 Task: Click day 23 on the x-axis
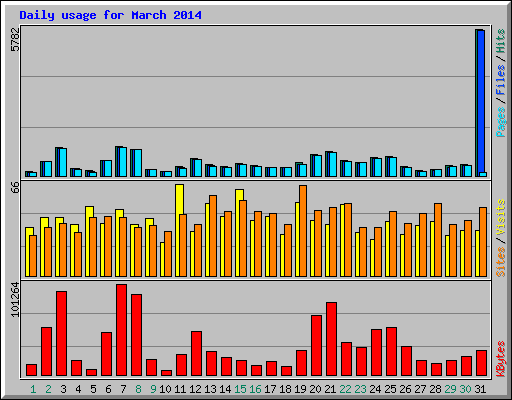coord(360,389)
